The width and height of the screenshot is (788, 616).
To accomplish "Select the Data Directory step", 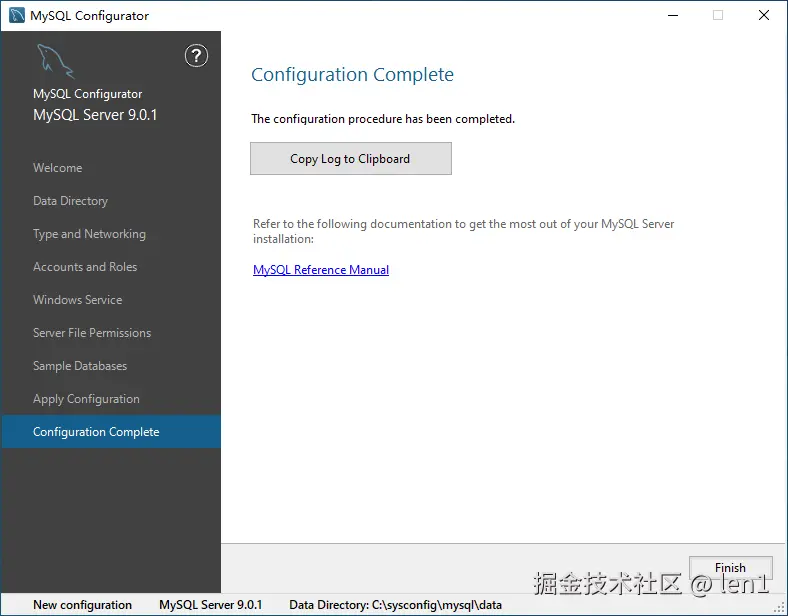I will click(70, 201).
